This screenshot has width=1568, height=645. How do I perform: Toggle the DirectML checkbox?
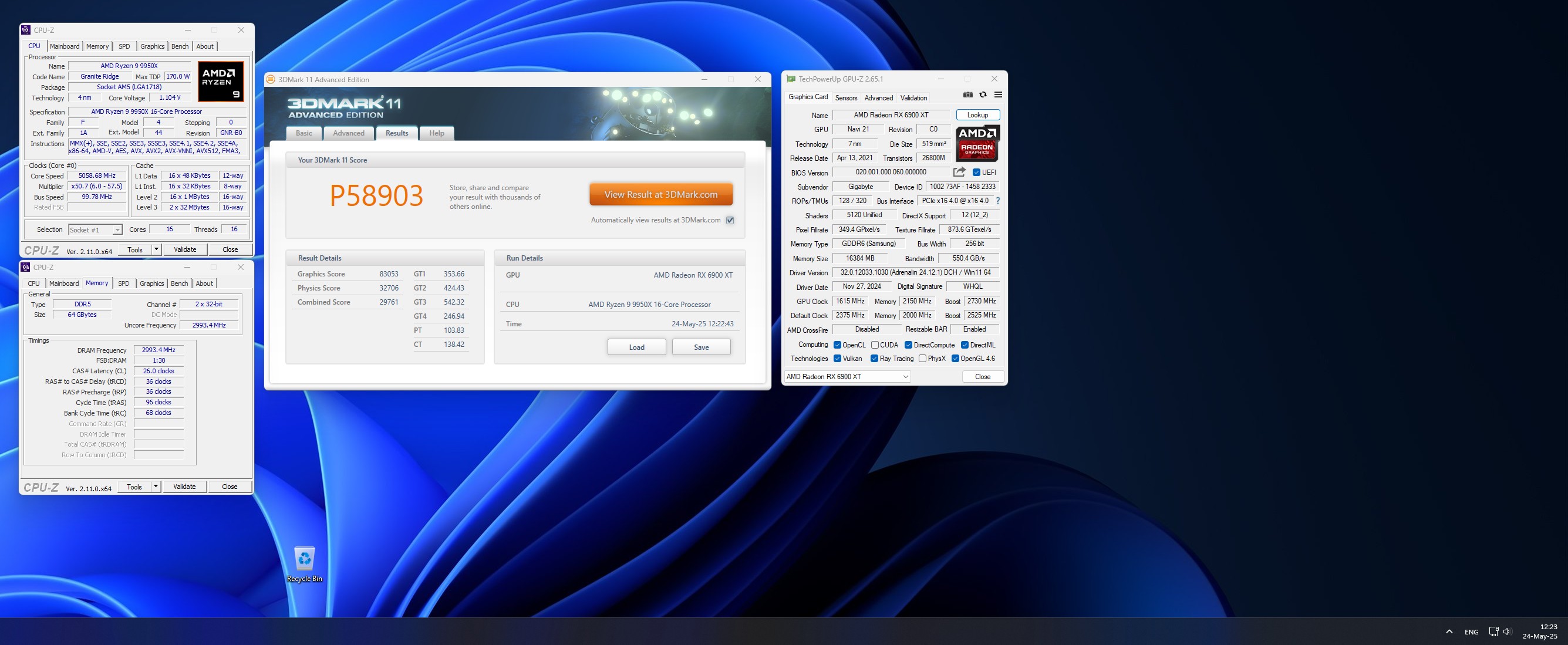click(965, 345)
